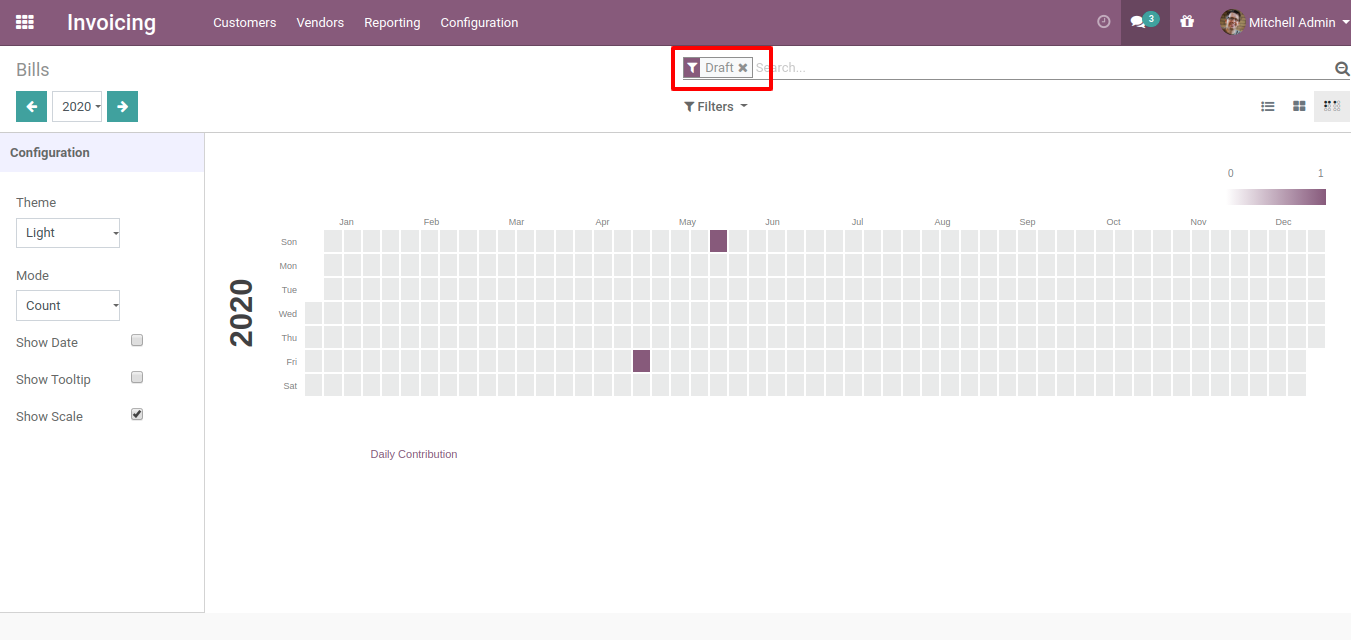The height and width of the screenshot is (640, 1351).
Task: Open the Reporting menu
Action: click(x=392, y=22)
